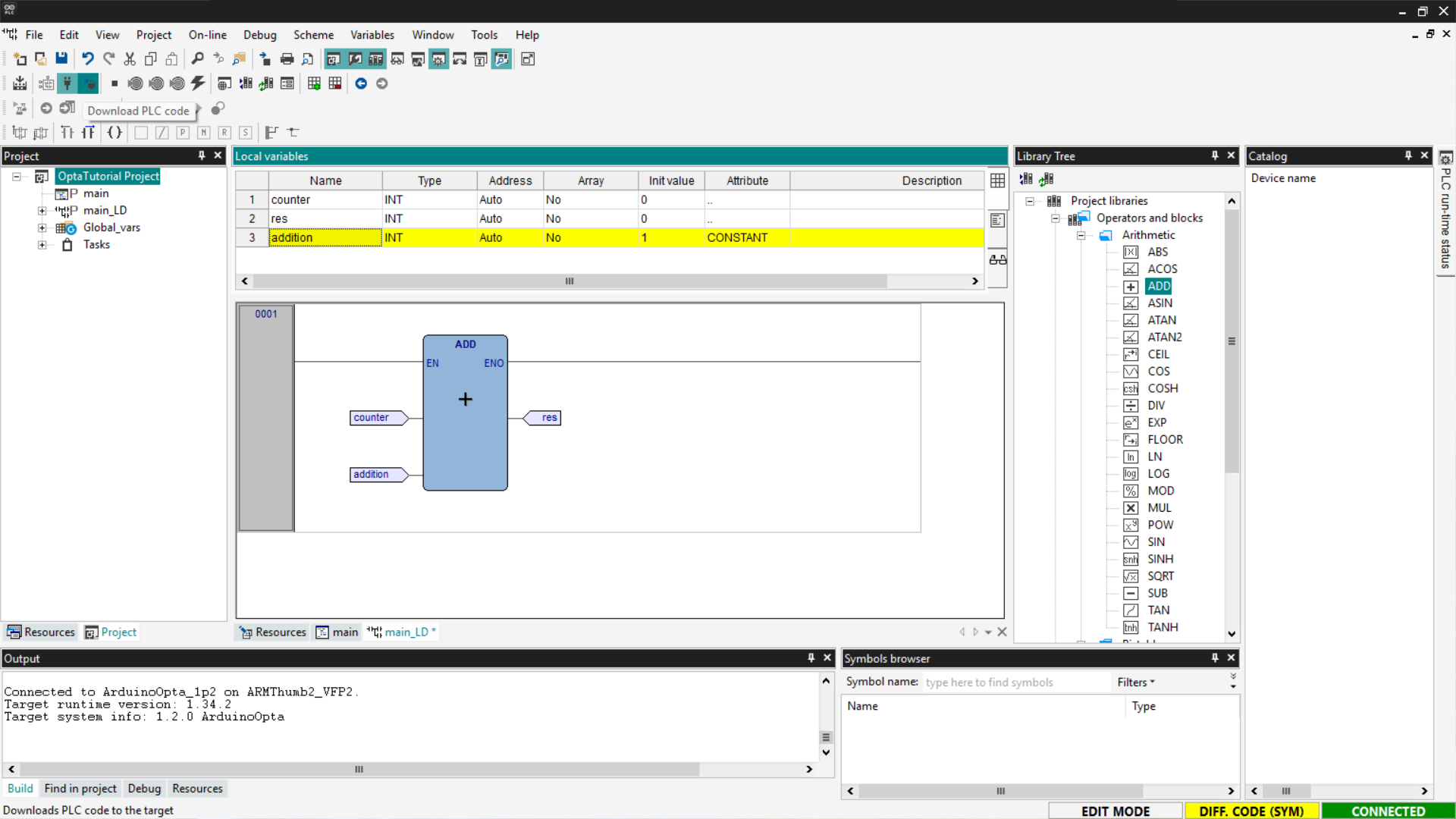Screen dimensions: 1456x819
Task: Click the Print icon in toolbar
Action: tap(287, 59)
